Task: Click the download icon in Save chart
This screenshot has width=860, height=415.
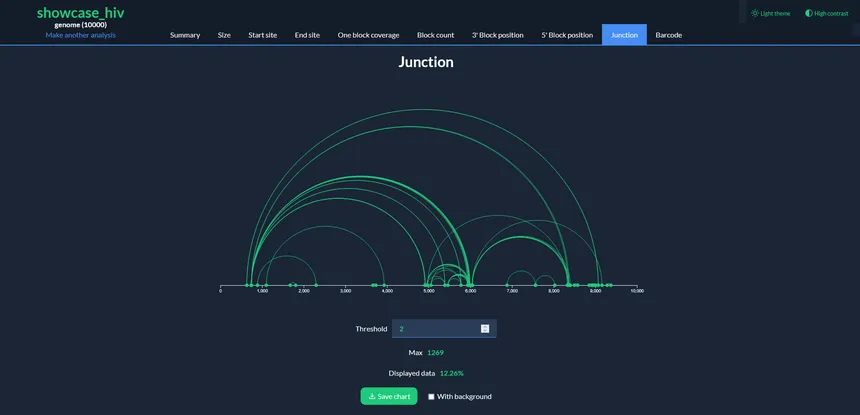Action: point(372,396)
